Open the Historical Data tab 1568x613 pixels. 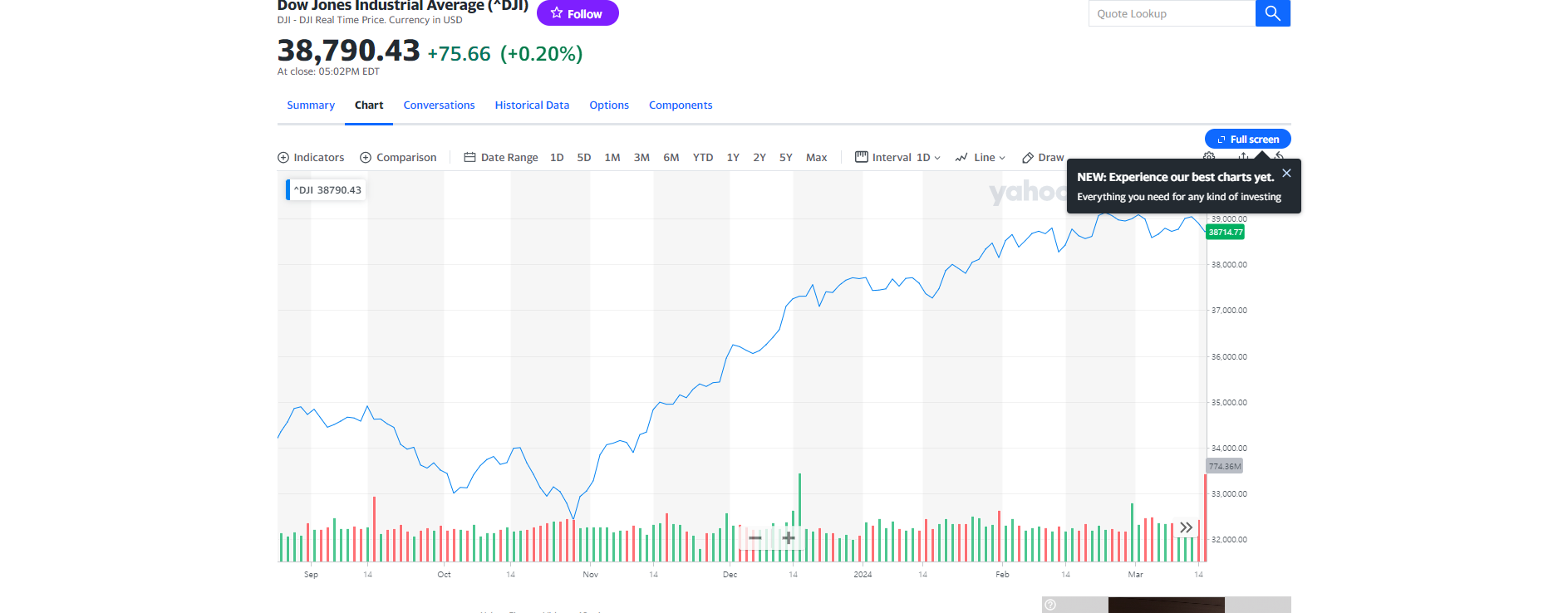click(532, 105)
